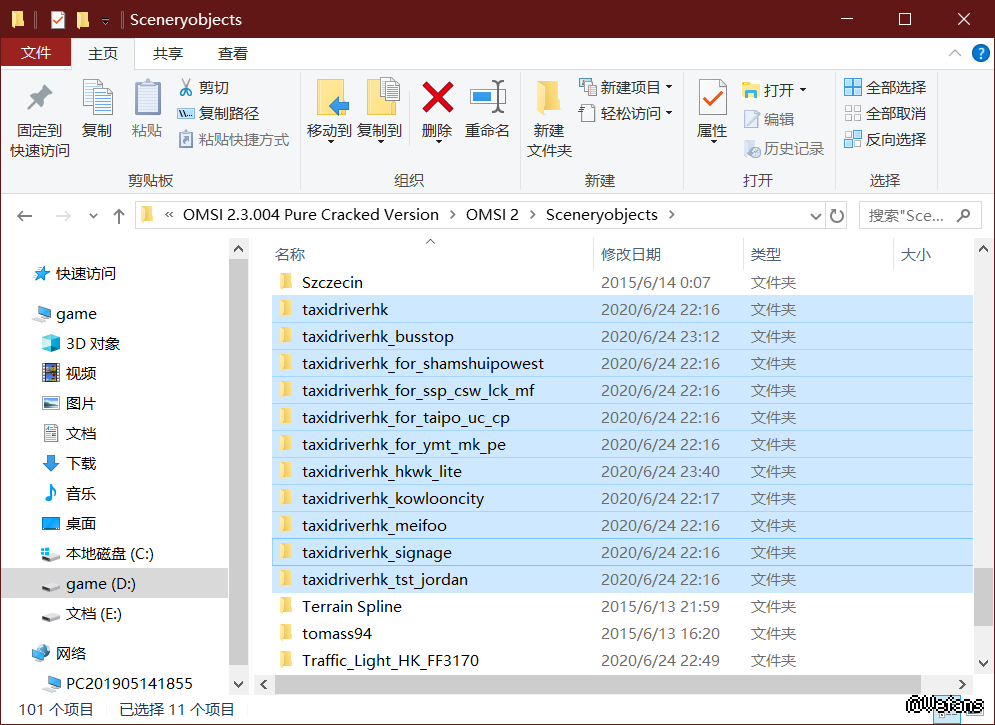Click the Copy To (复制到) icon
Image resolution: width=995 pixels, height=725 pixels.
point(380,99)
